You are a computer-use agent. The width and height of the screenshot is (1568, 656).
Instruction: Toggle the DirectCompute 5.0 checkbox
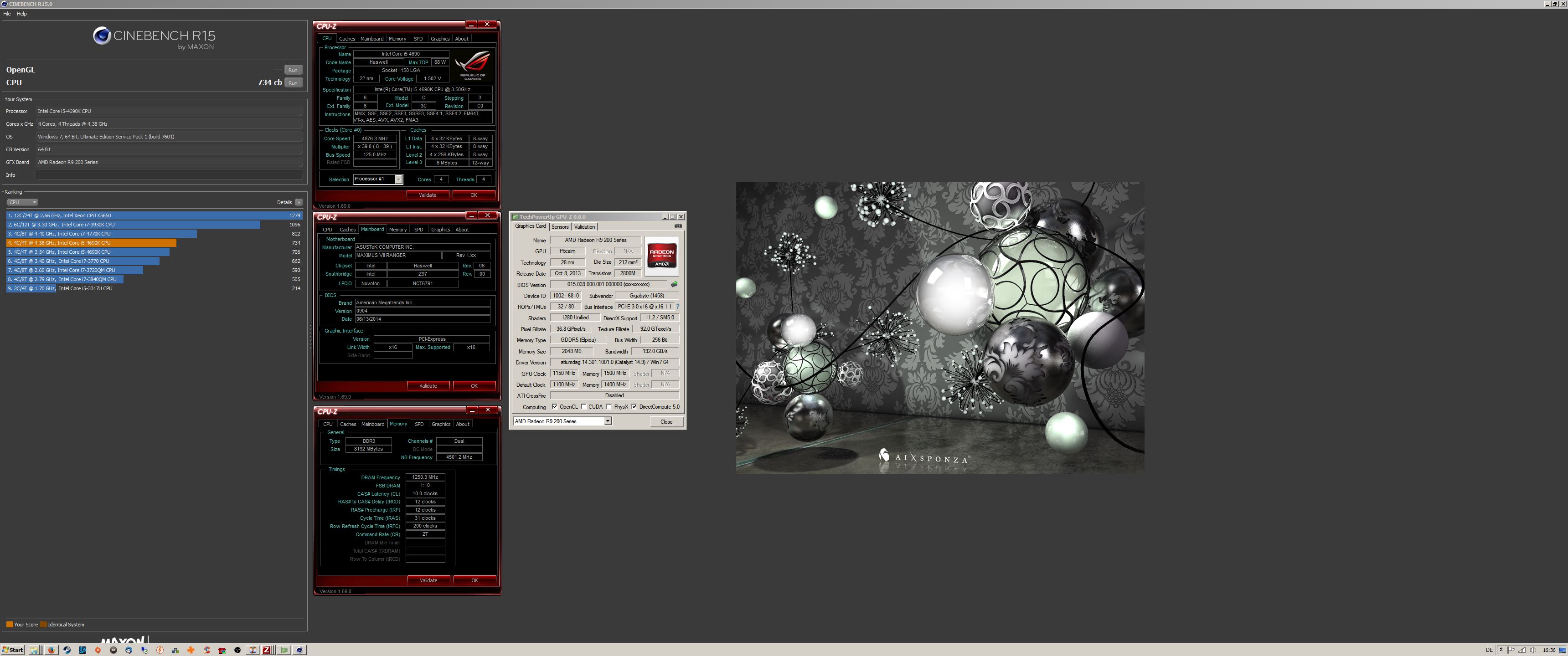point(634,406)
